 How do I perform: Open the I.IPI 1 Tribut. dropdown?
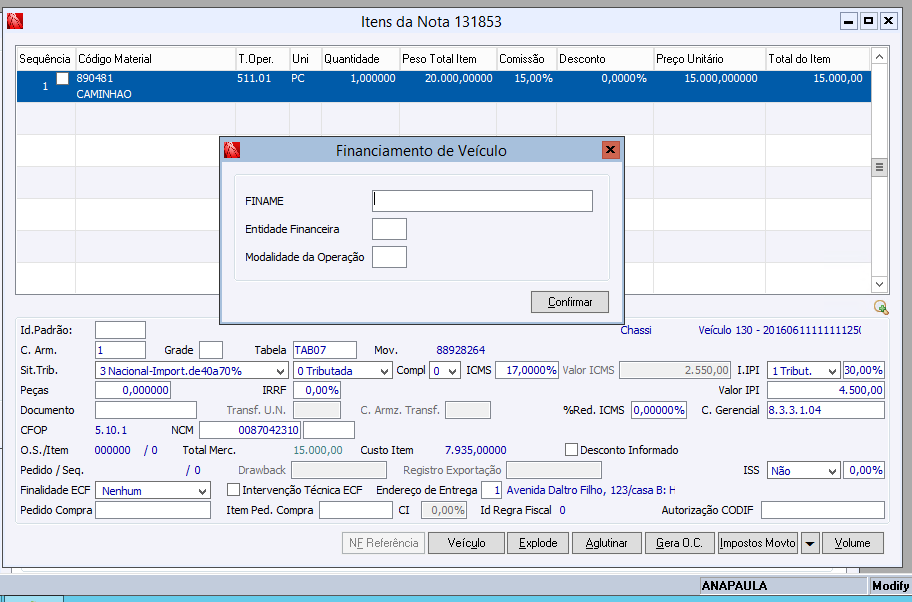click(833, 371)
